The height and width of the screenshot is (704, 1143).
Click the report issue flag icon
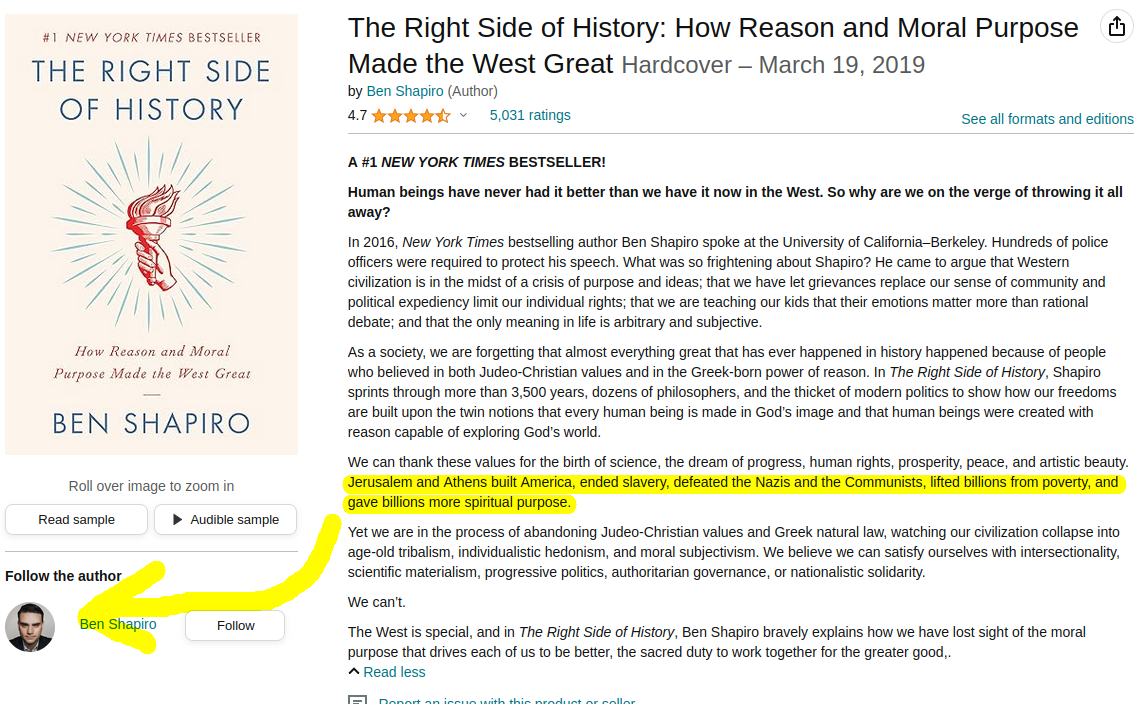[357, 700]
